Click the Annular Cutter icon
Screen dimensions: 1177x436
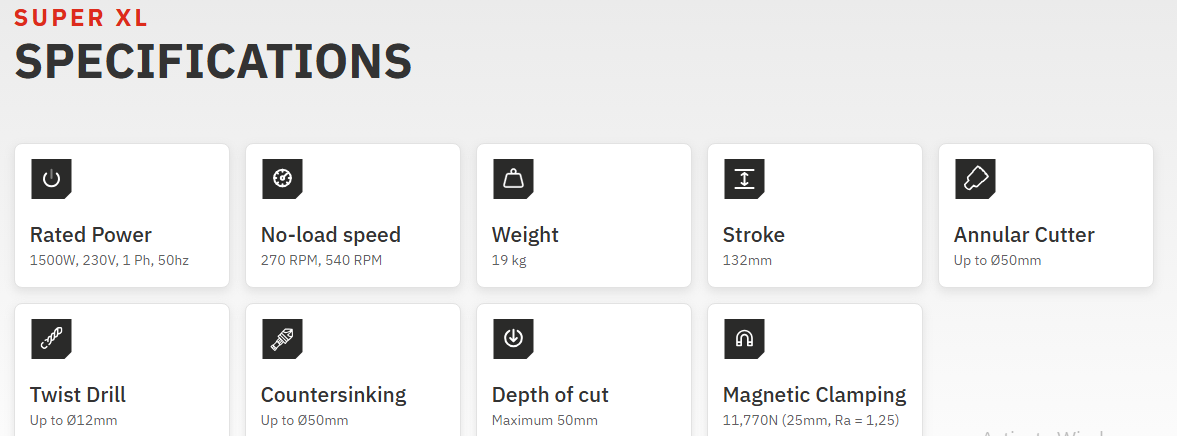pos(975,179)
